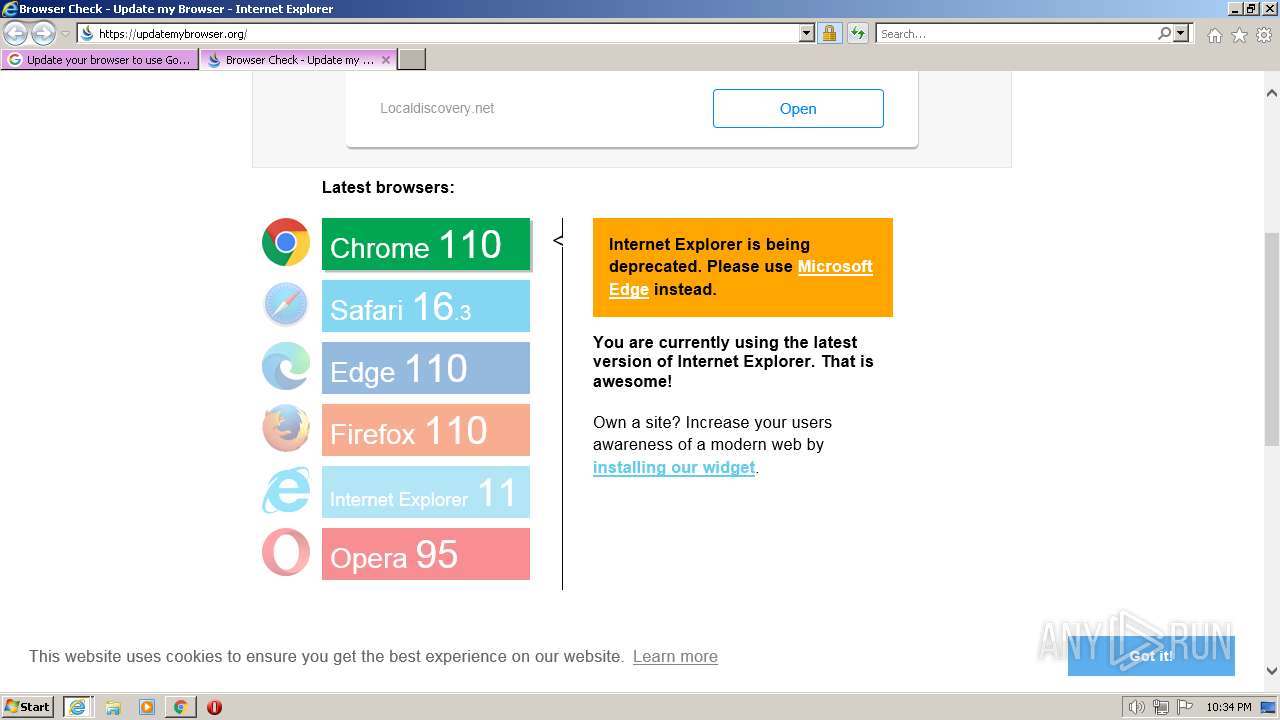
Task: Click the address bar site favicon
Action: [x=87, y=33]
